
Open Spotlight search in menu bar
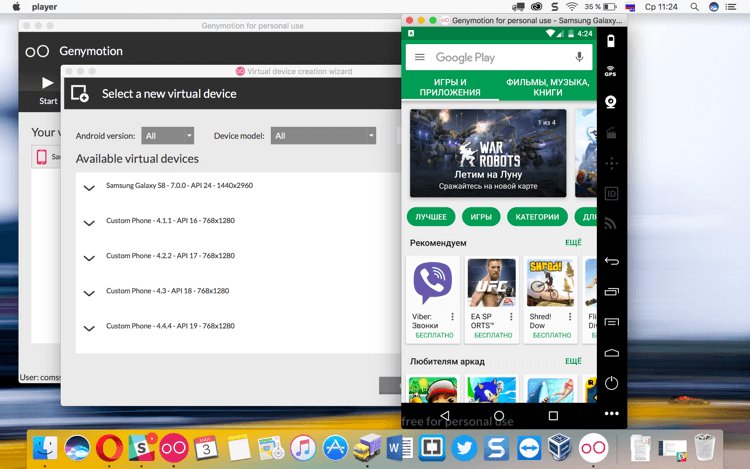pyautogui.click(x=695, y=7)
